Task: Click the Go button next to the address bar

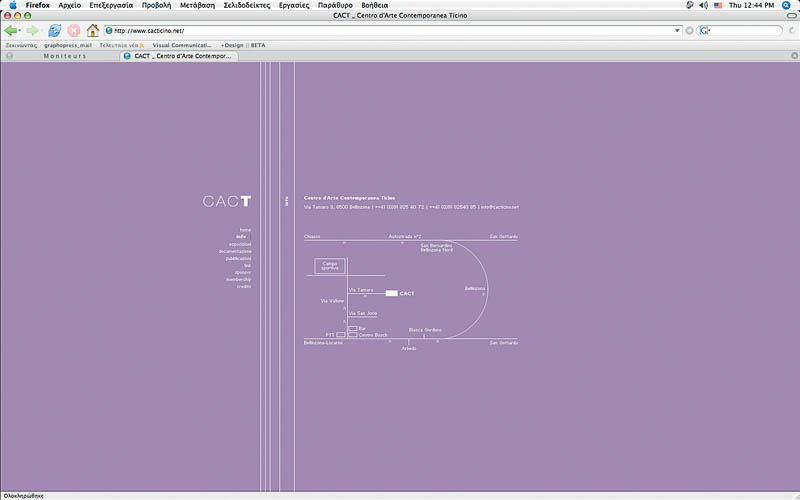Action: tap(689, 31)
